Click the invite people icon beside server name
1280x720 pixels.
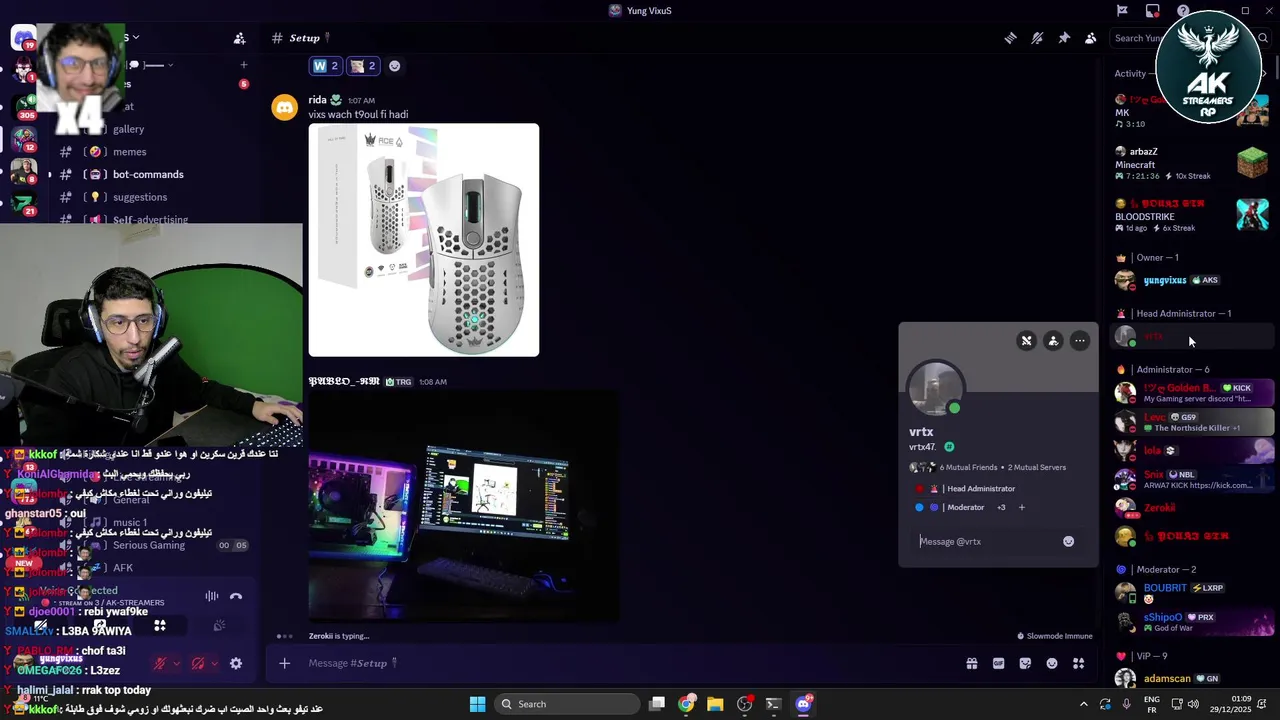(239, 38)
